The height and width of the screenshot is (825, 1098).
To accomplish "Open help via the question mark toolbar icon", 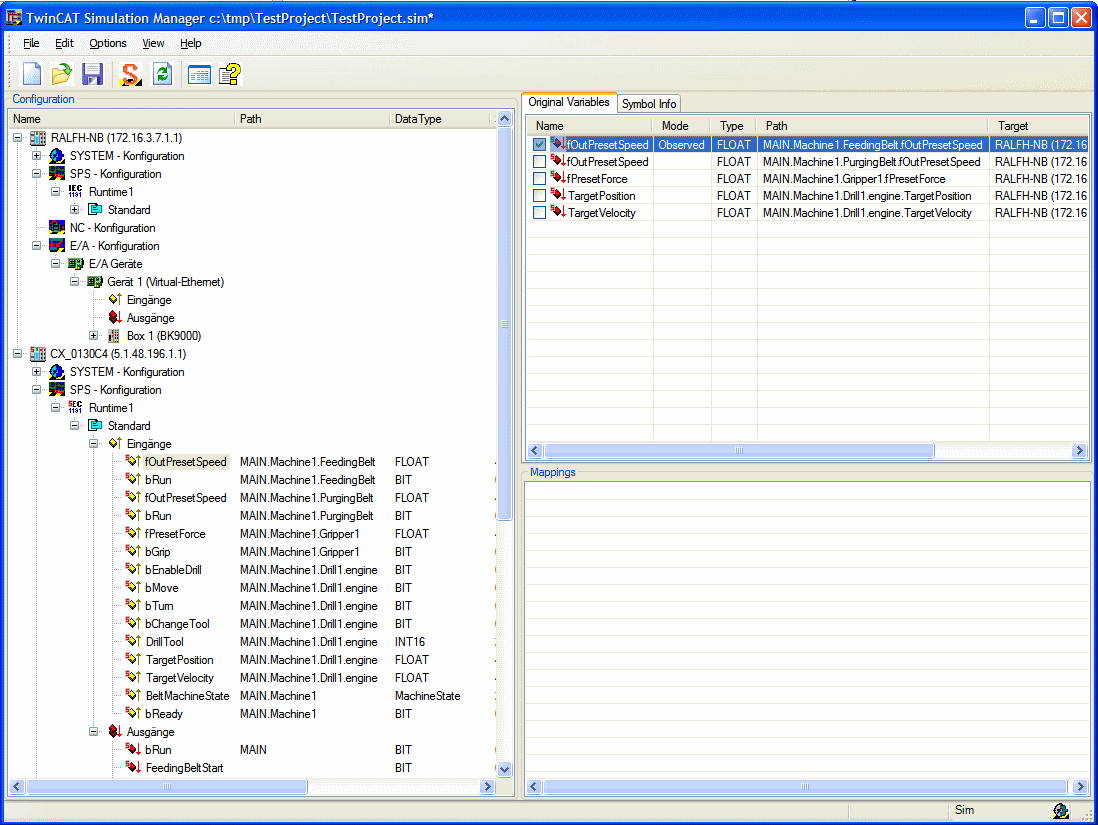I will (x=230, y=74).
